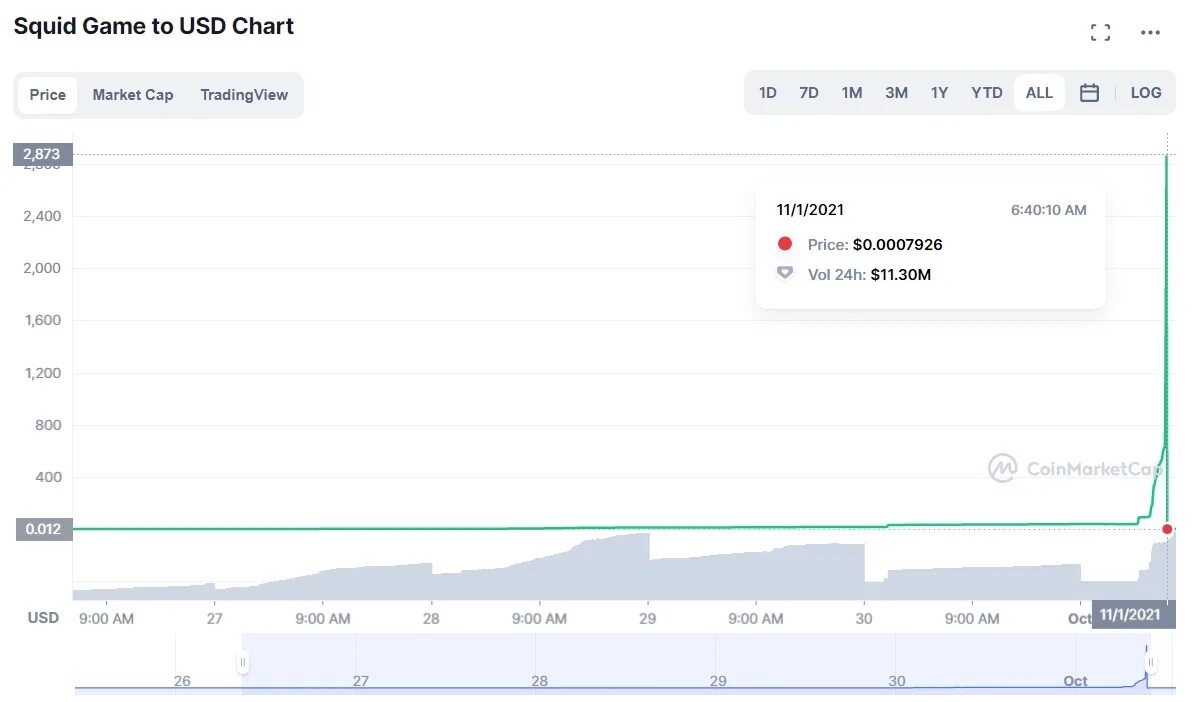Switch to the Price tab
The width and height of the screenshot is (1194, 702).
tap(47, 95)
